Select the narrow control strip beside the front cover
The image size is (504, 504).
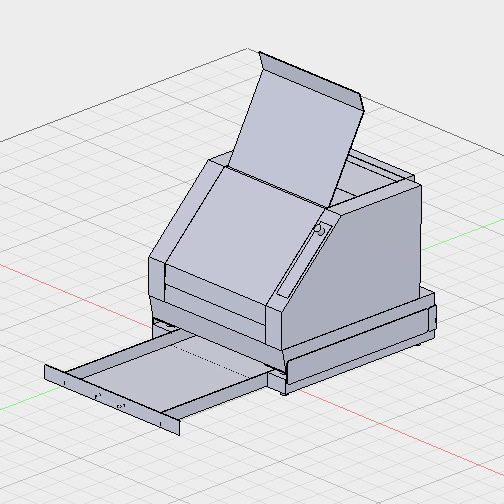(304, 260)
